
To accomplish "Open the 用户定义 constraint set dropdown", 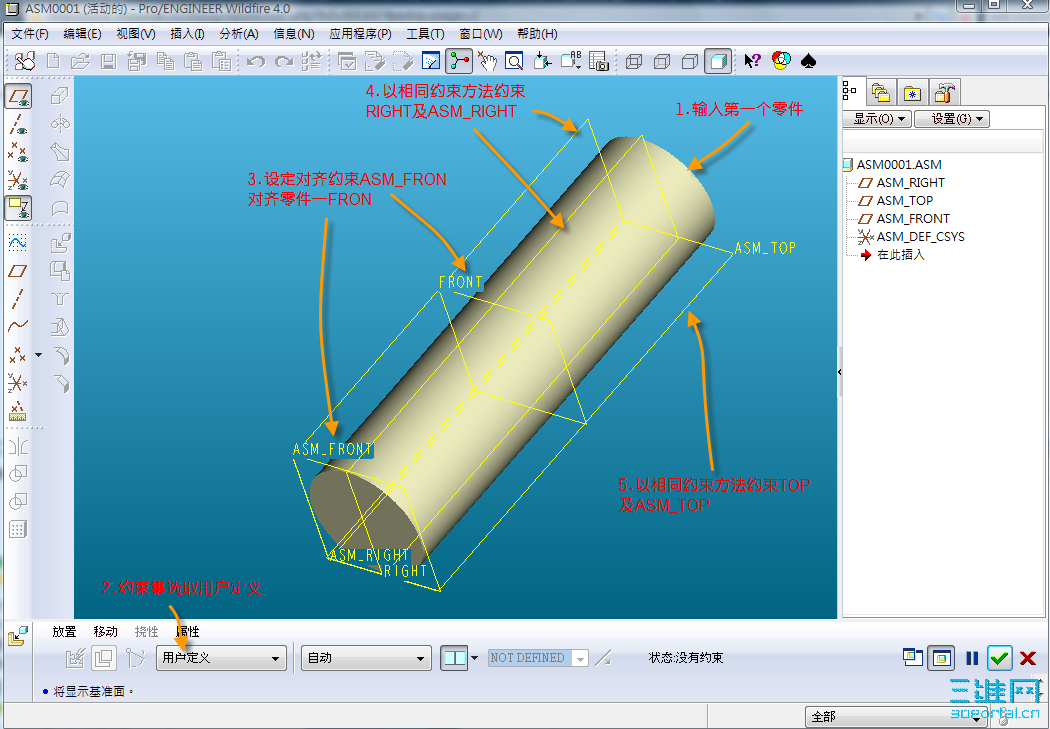I will 222,658.
